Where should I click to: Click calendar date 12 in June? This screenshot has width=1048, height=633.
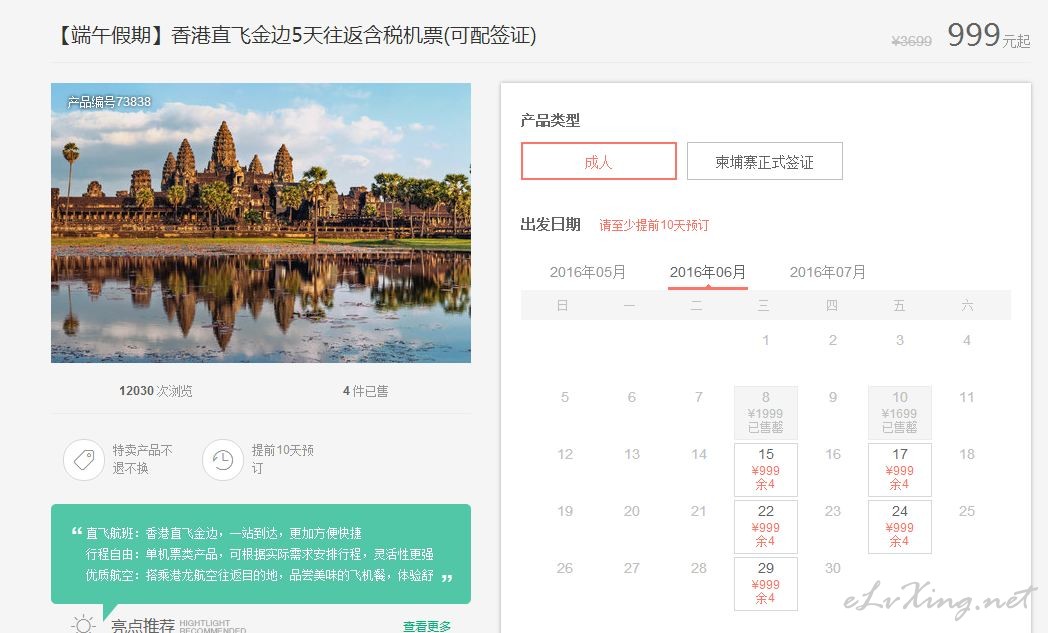(565, 454)
